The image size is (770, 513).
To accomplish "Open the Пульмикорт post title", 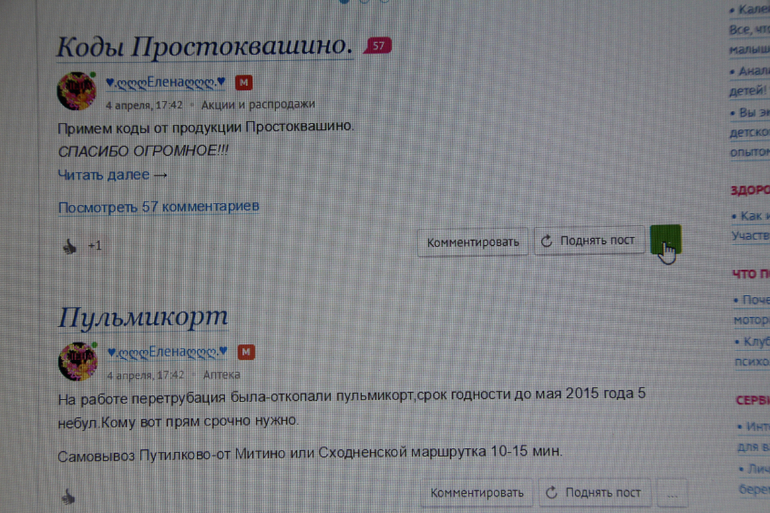I will [143, 317].
